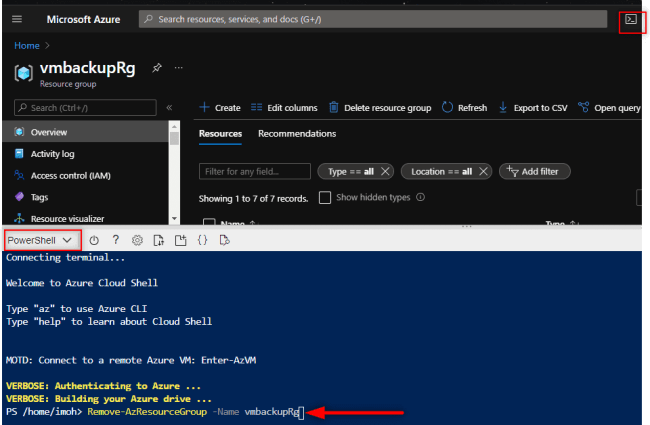650x425 pixels.
Task: Click the Type == all filter pill
Action: click(x=351, y=172)
